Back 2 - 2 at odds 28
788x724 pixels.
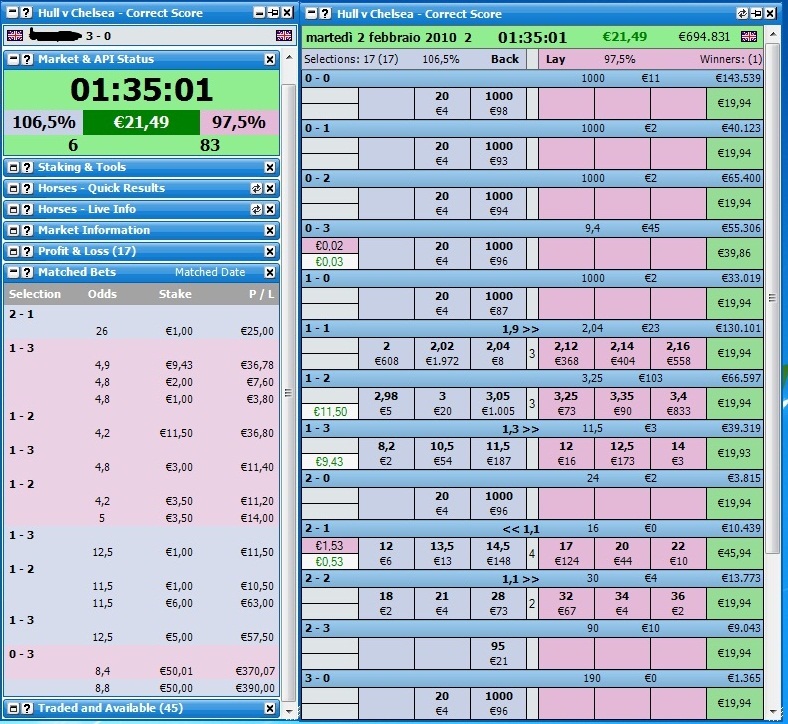click(x=498, y=603)
